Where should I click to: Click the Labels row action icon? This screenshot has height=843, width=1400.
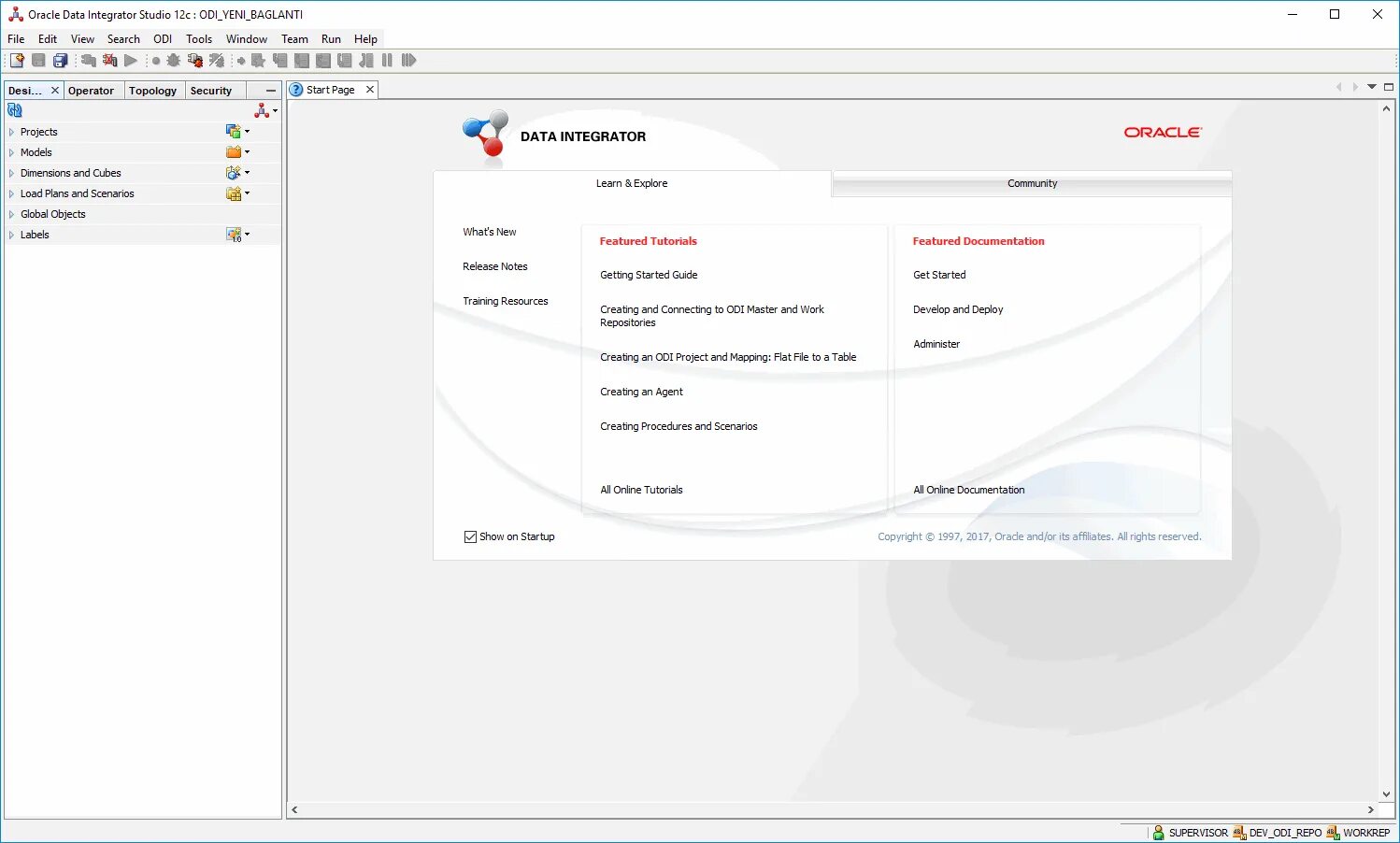point(234,235)
